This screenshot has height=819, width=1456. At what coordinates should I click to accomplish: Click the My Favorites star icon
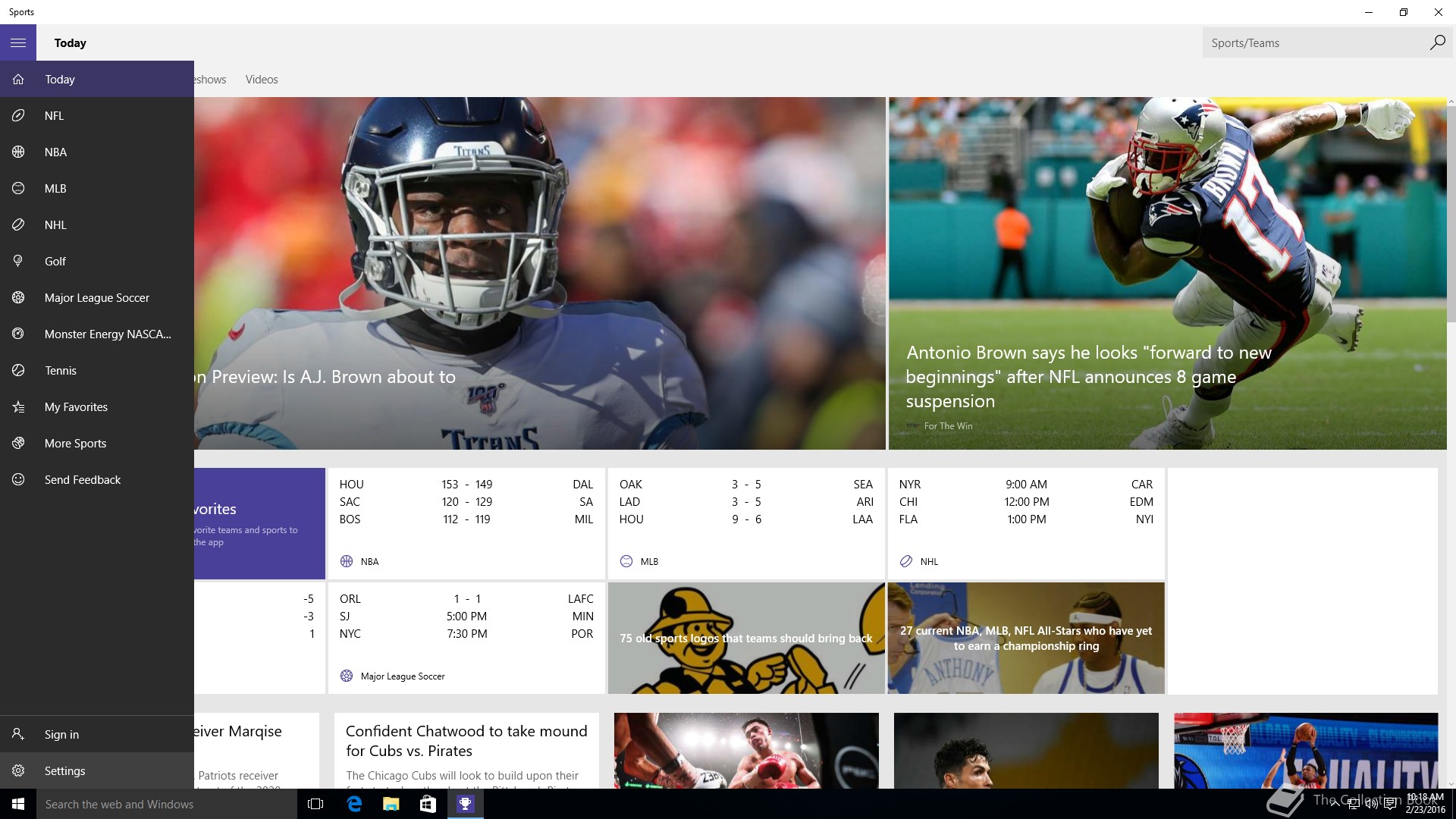click(x=18, y=406)
